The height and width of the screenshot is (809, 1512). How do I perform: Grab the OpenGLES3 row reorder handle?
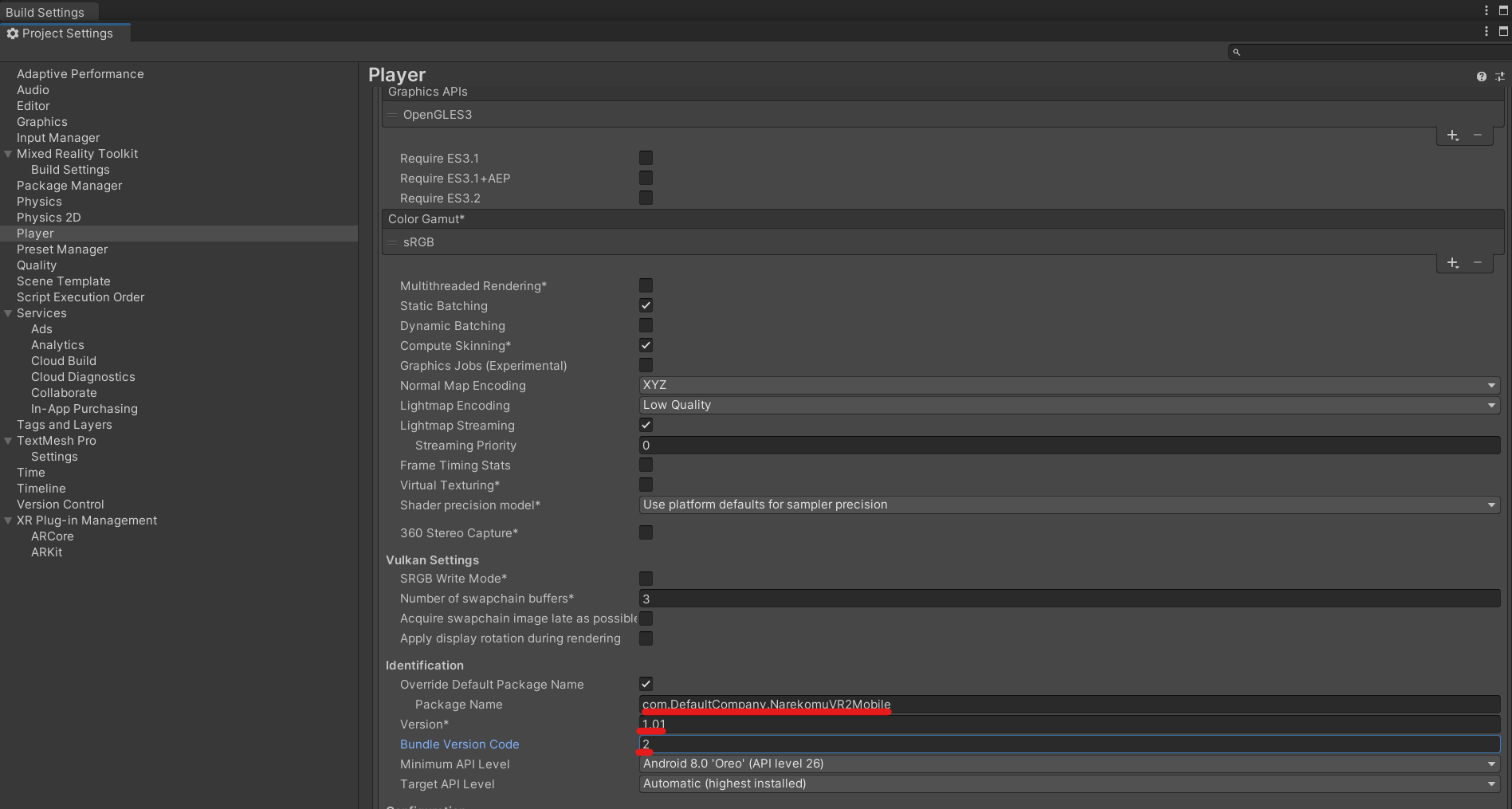tap(392, 115)
